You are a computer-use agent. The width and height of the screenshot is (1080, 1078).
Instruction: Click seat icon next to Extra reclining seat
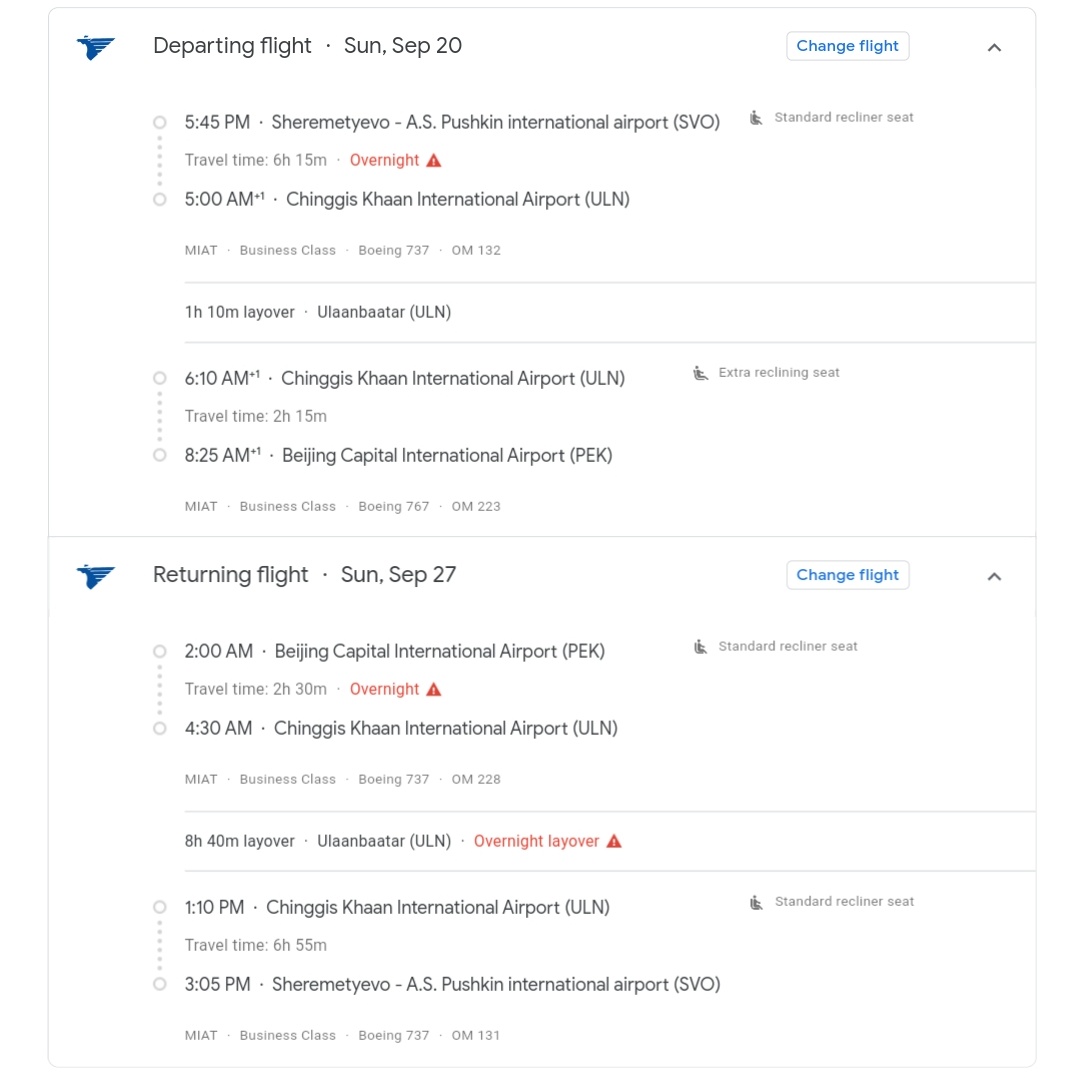(x=701, y=373)
